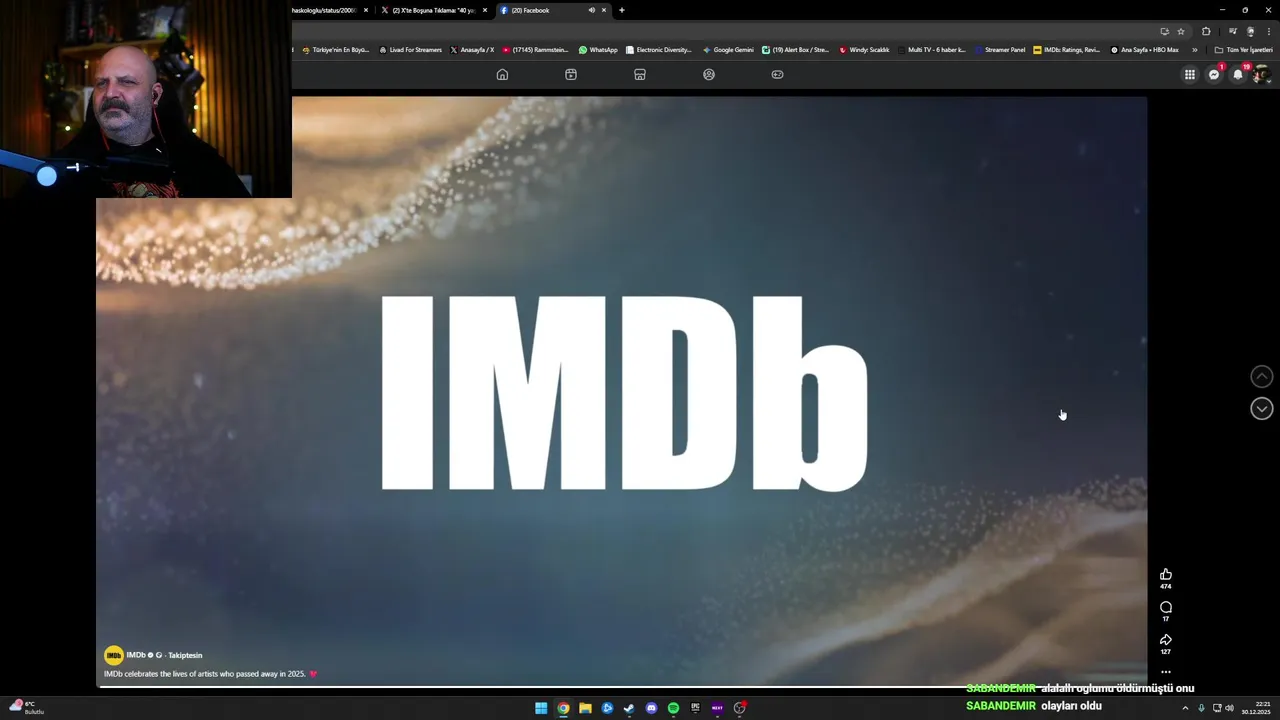
Task: Open the Facebook menu grid icon
Action: [x=1190, y=74]
